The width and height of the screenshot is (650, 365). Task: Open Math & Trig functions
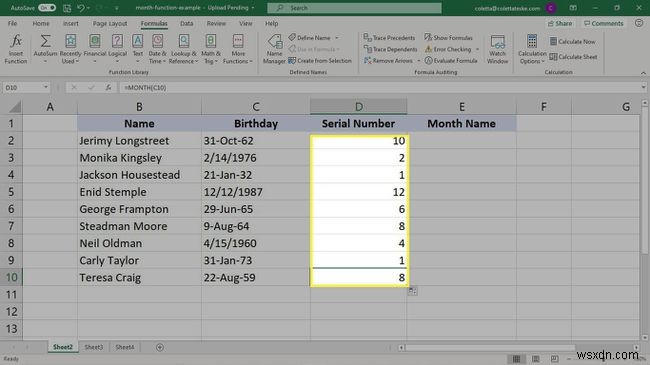pos(211,49)
